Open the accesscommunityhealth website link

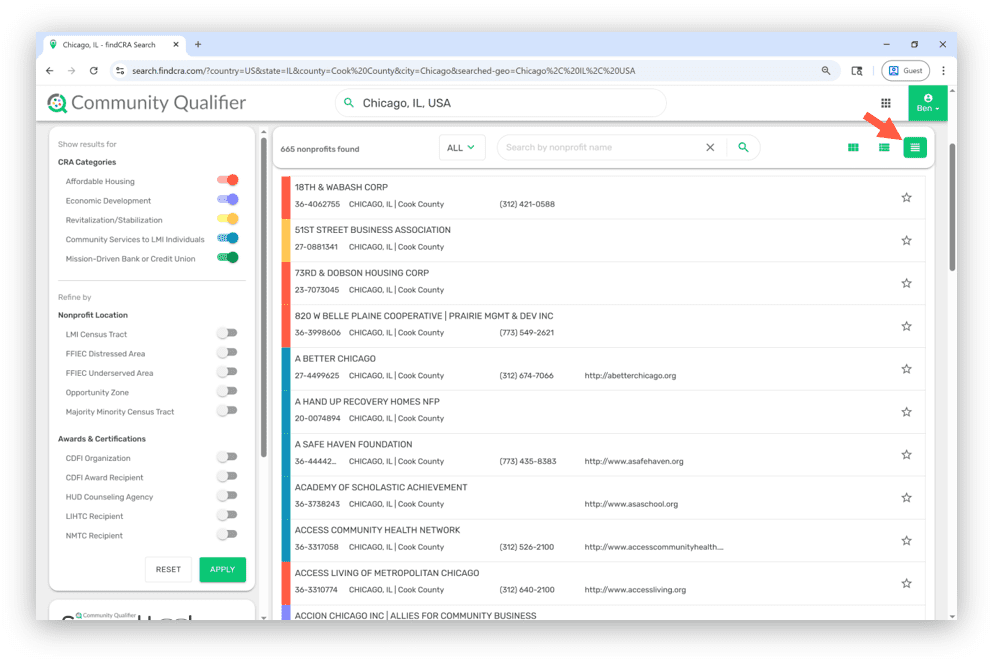click(654, 547)
